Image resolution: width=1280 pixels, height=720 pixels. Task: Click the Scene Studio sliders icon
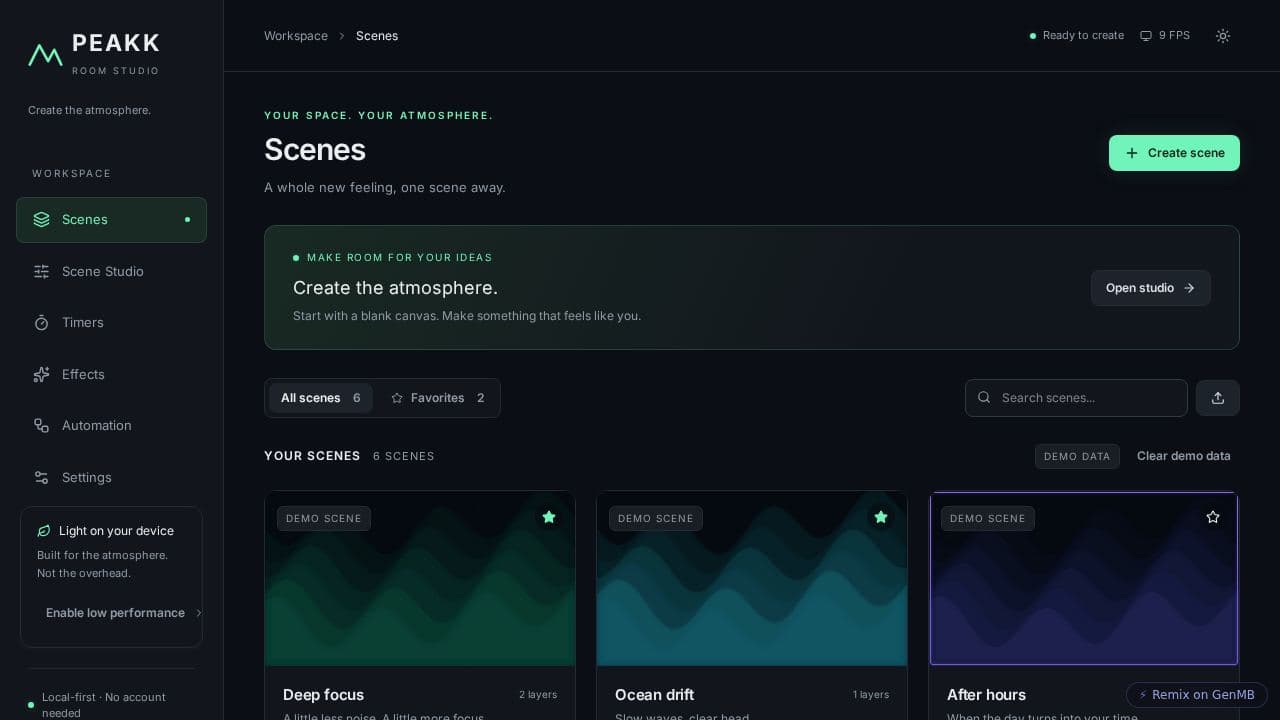coord(41,271)
